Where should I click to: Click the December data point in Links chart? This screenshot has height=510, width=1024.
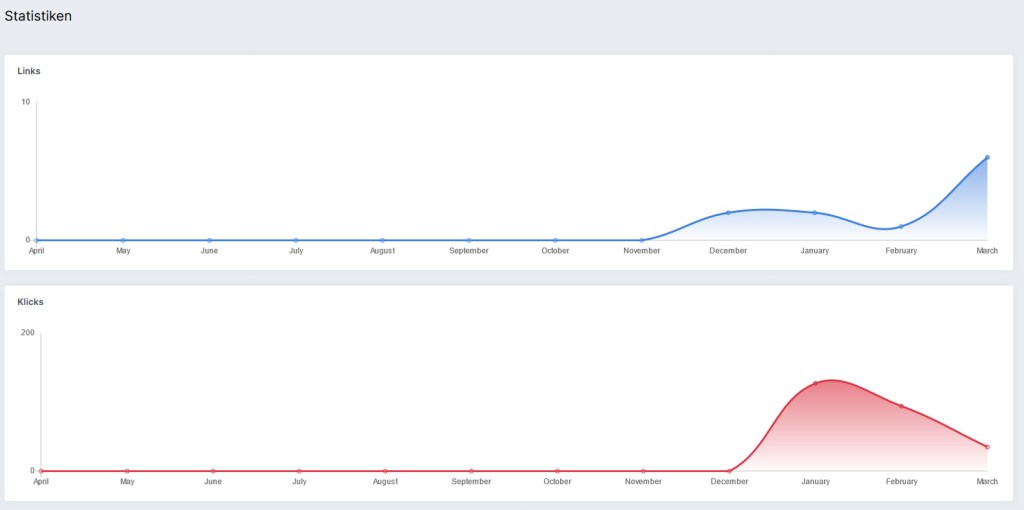pyautogui.click(x=728, y=213)
